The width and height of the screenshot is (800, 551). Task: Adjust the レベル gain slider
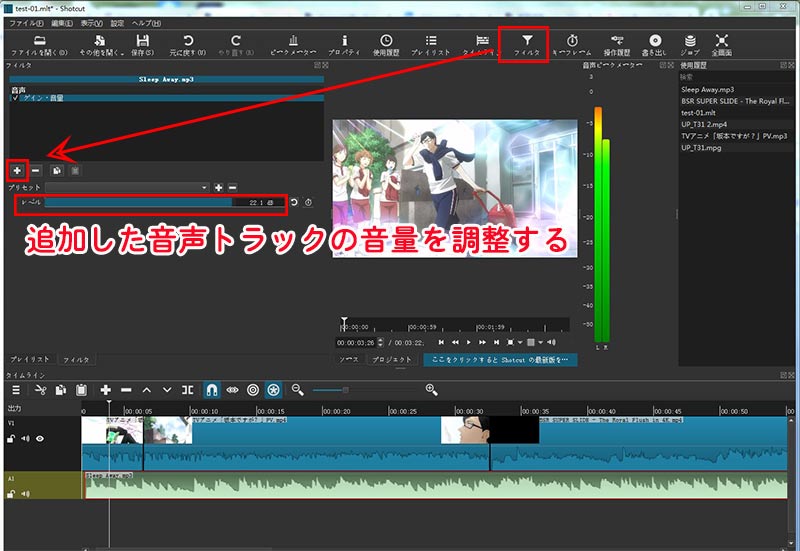point(165,203)
